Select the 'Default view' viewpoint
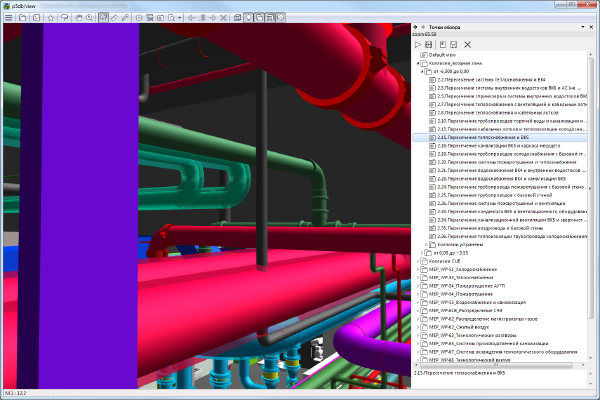The height and width of the screenshot is (400, 600). click(x=440, y=55)
